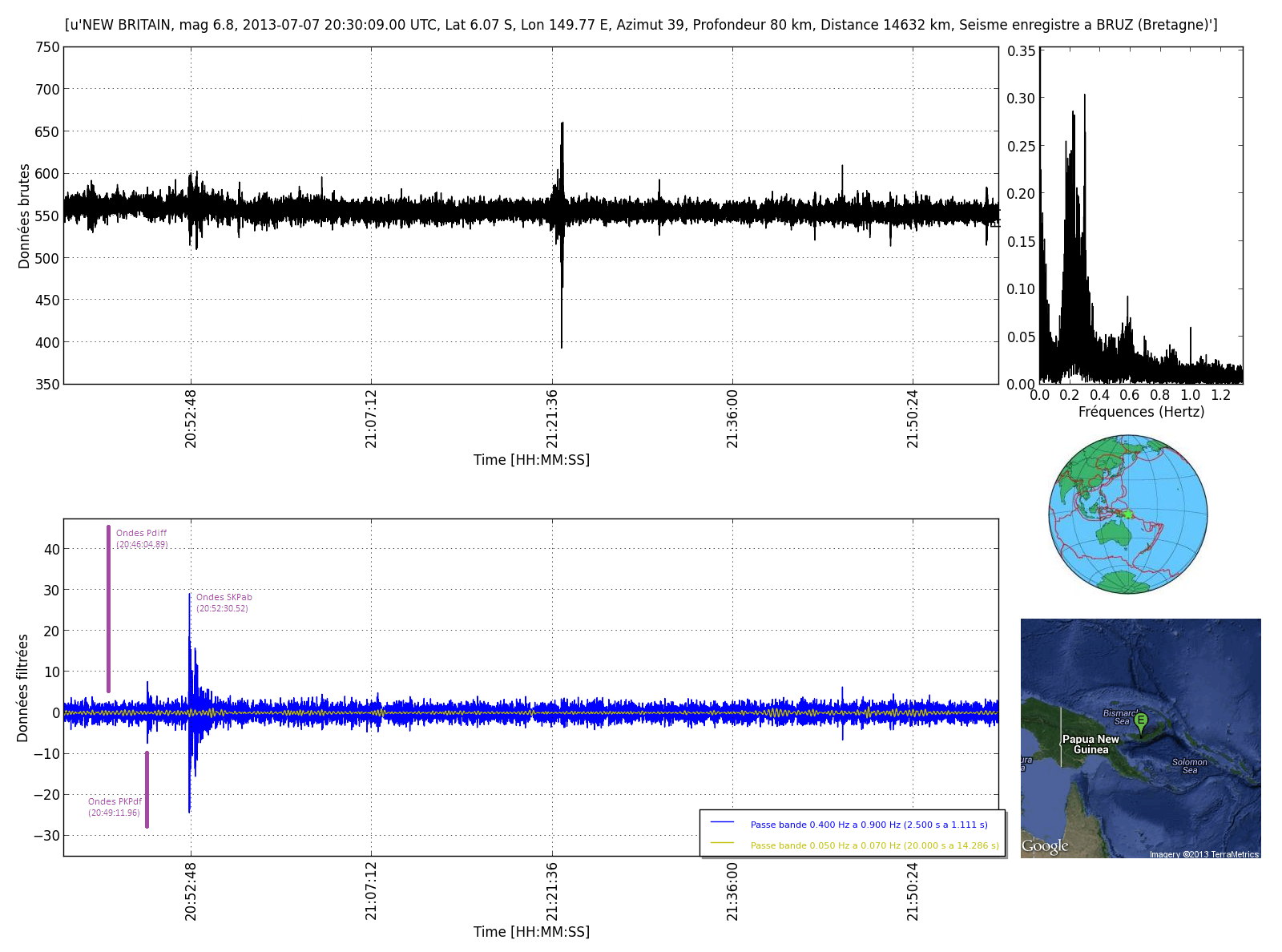This screenshot has height=952, width=1282.
Task: Click the blue line sample in legend
Action: point(722,823)
